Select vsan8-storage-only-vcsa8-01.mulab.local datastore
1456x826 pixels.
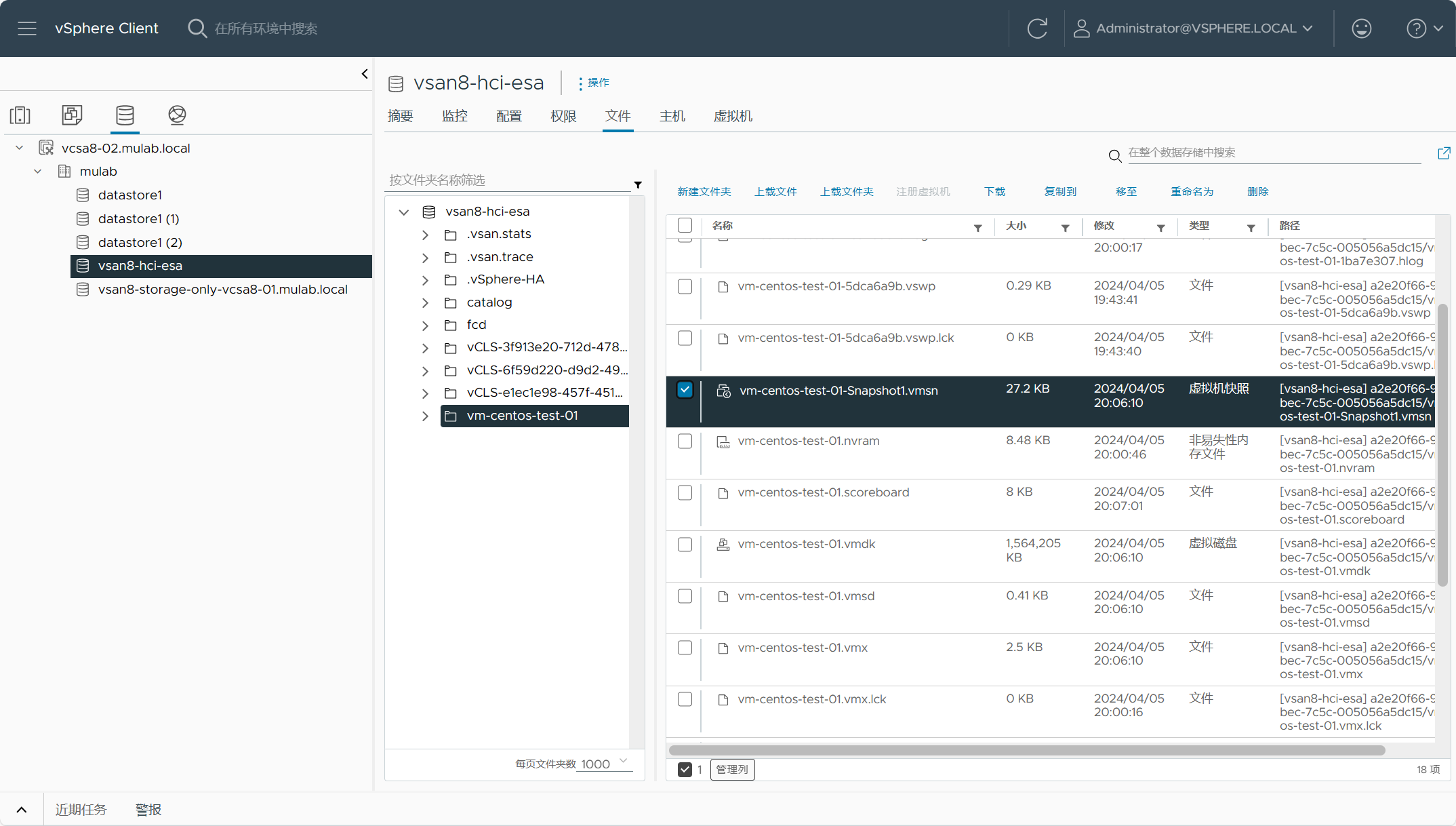(x=222, y=290)
